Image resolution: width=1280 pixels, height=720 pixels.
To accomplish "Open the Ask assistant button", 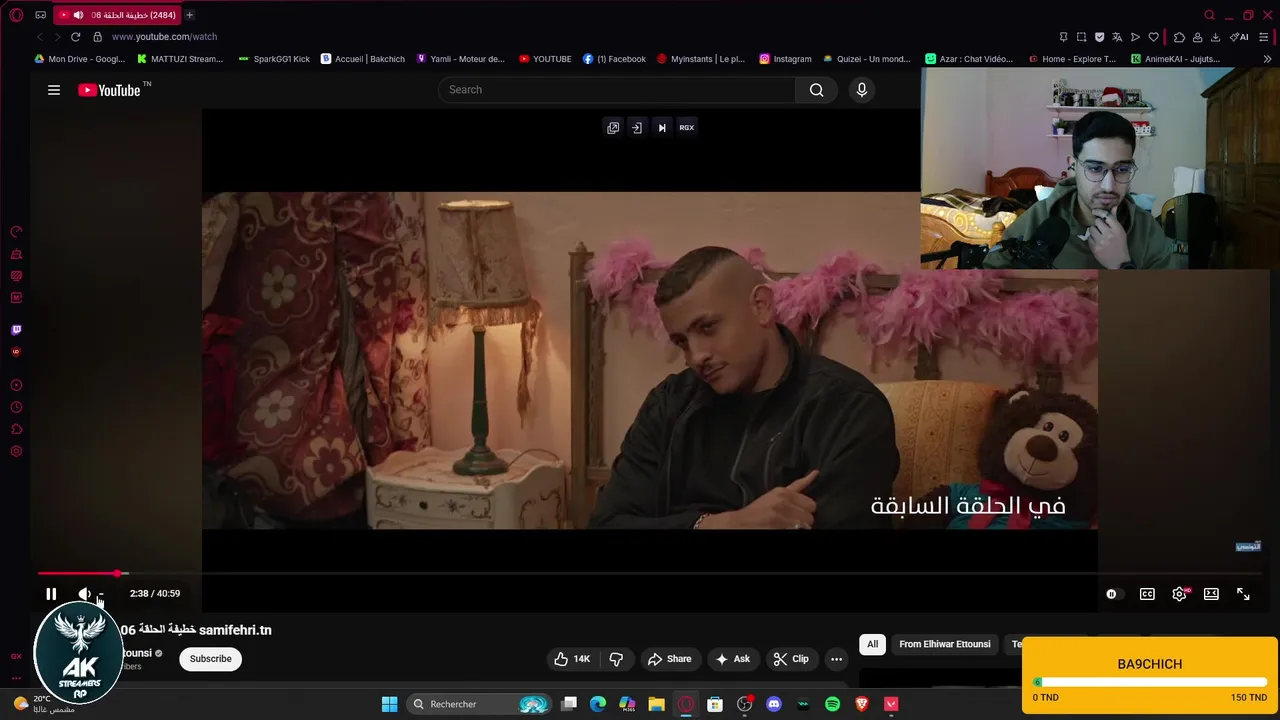I will [732, 659].
